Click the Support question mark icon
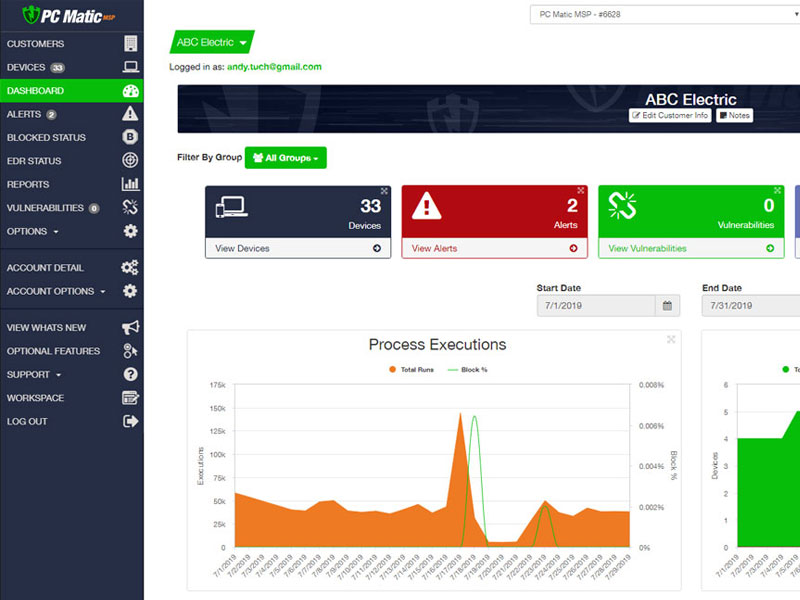The height and width of the screenshot is (600, 800). 130,374
